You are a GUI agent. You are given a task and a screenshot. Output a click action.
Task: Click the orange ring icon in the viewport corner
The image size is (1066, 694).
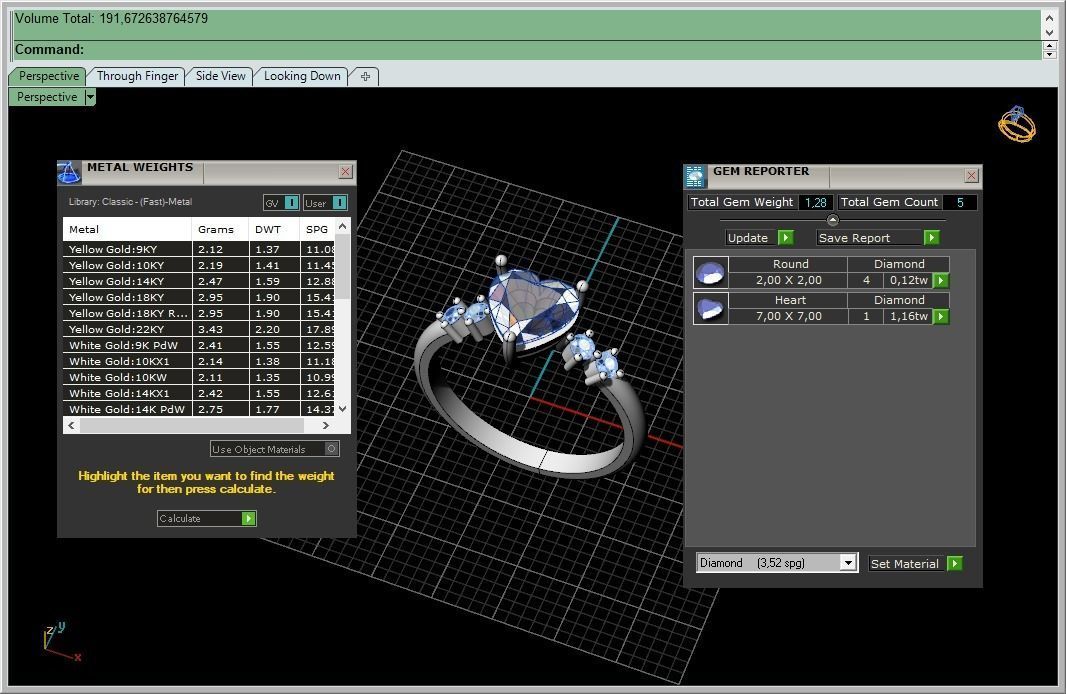[1016, 124]
